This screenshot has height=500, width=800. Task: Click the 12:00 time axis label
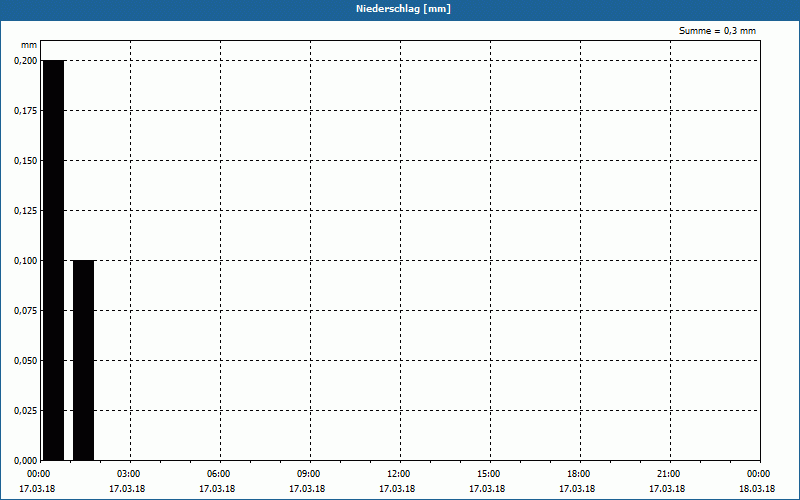tap(399, 474)
